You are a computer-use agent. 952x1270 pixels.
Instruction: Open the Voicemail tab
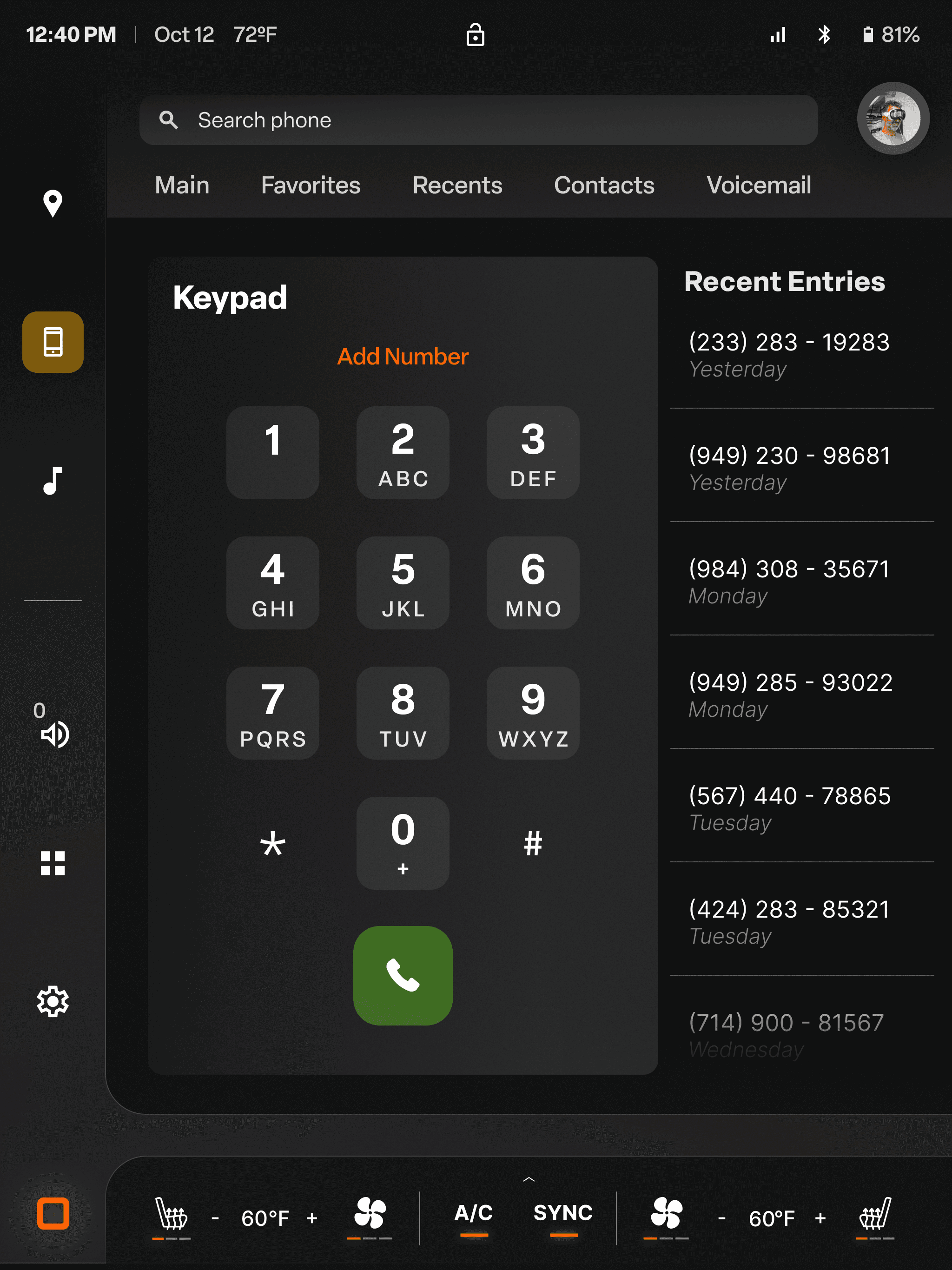tap(758, 185)
